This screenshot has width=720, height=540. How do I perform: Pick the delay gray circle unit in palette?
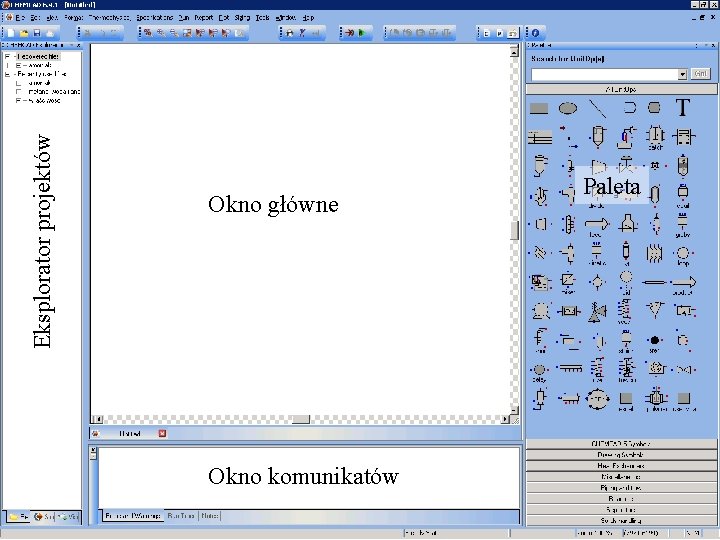pyautogui.click(x=540, y=370)
